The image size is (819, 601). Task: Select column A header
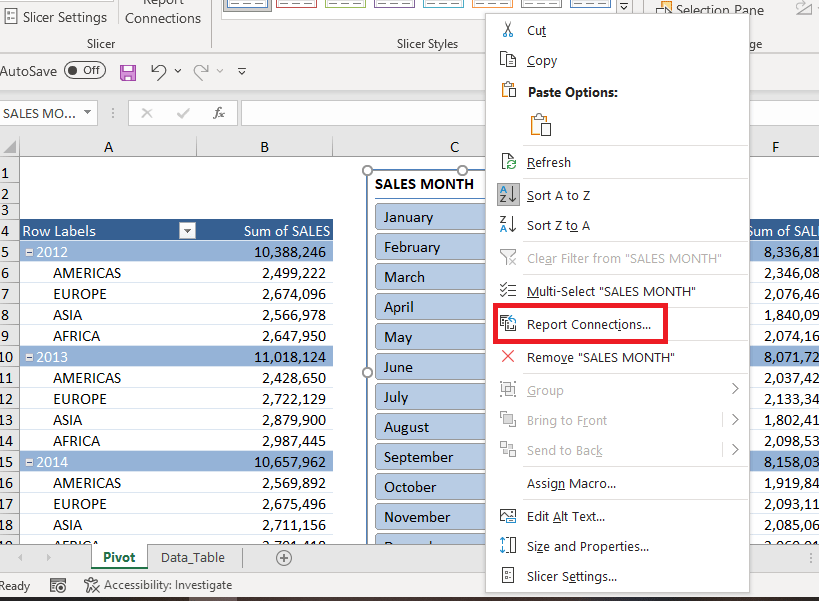click(108, 147)
